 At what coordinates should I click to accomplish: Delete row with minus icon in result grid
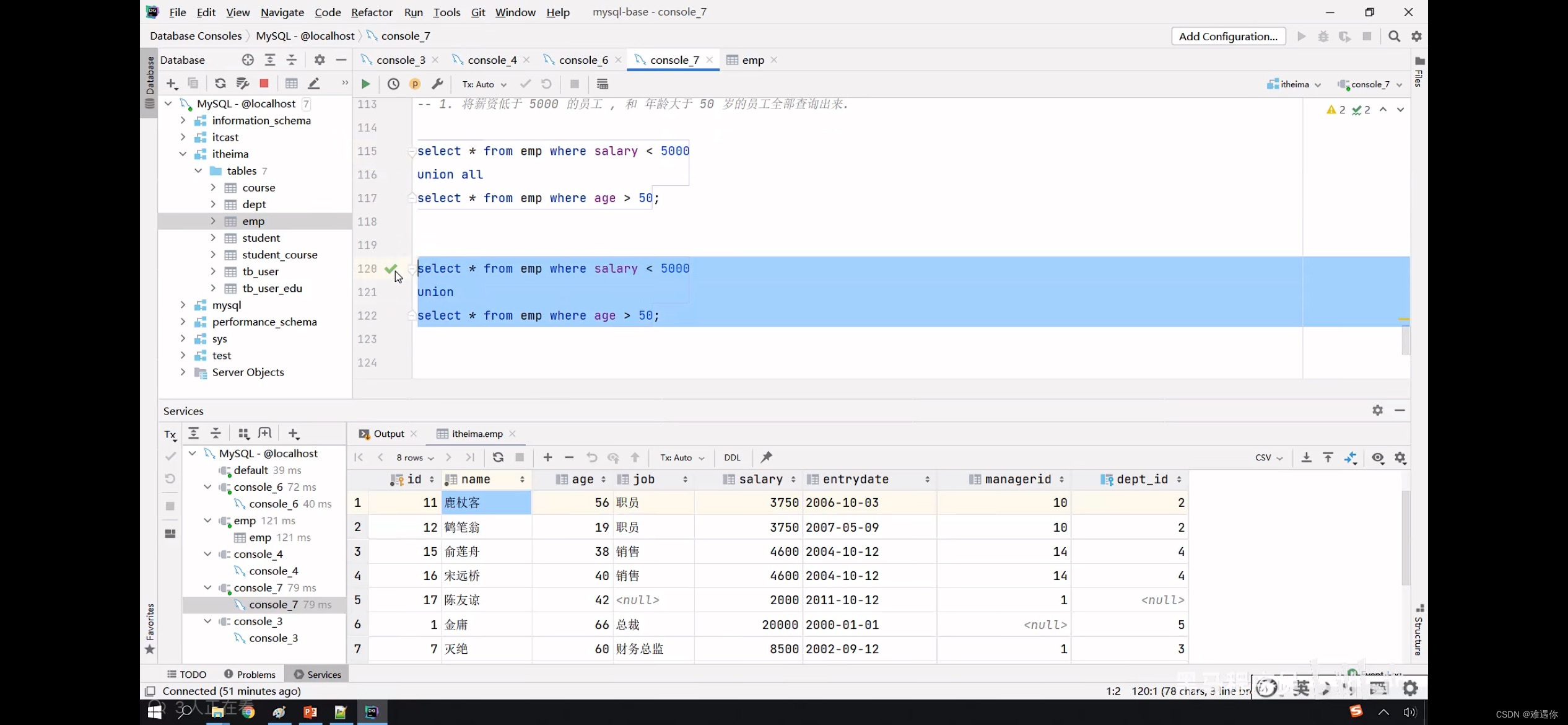(569, 457)
